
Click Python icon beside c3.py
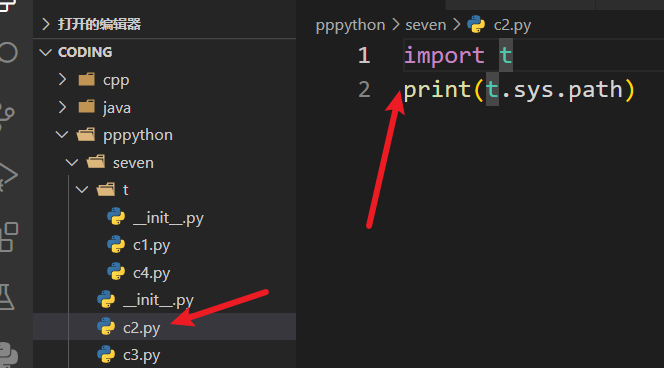(106, 354)
